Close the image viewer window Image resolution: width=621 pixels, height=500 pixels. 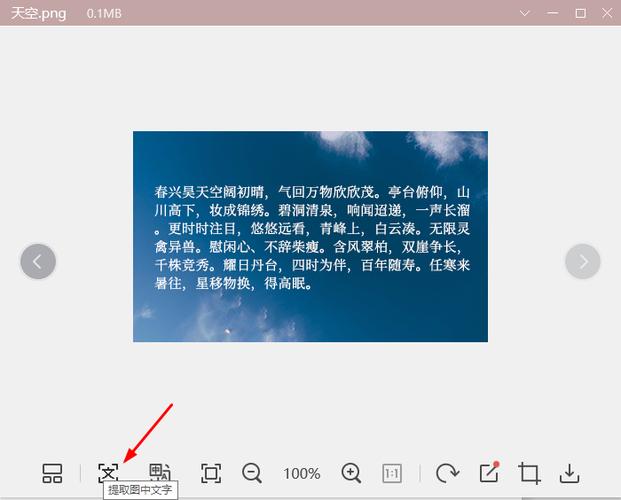coord(607,13)
